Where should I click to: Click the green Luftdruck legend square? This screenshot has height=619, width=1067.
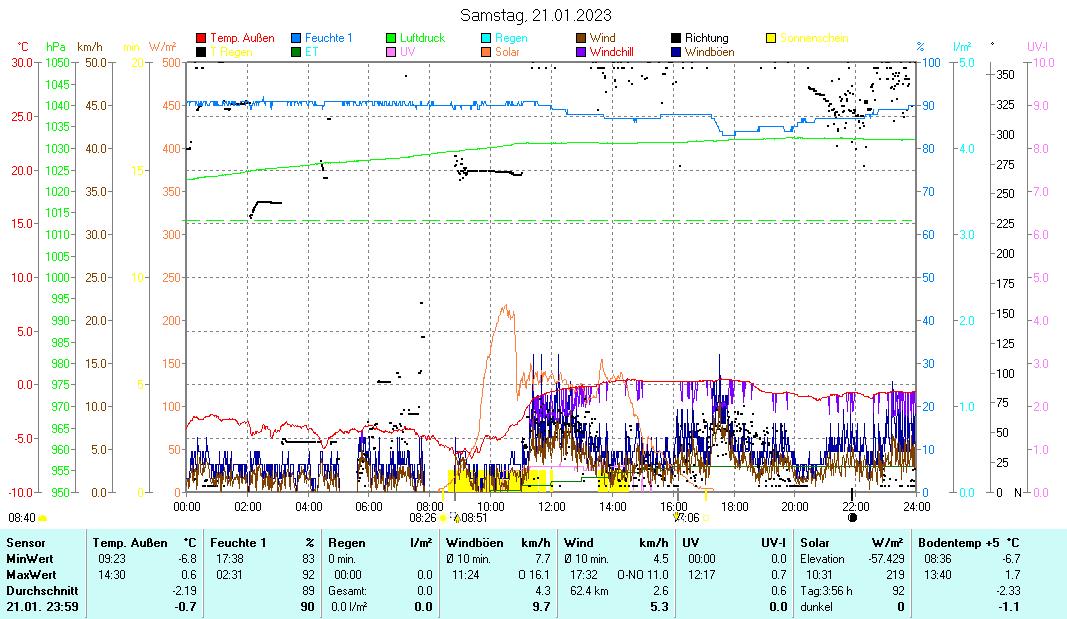391,38
